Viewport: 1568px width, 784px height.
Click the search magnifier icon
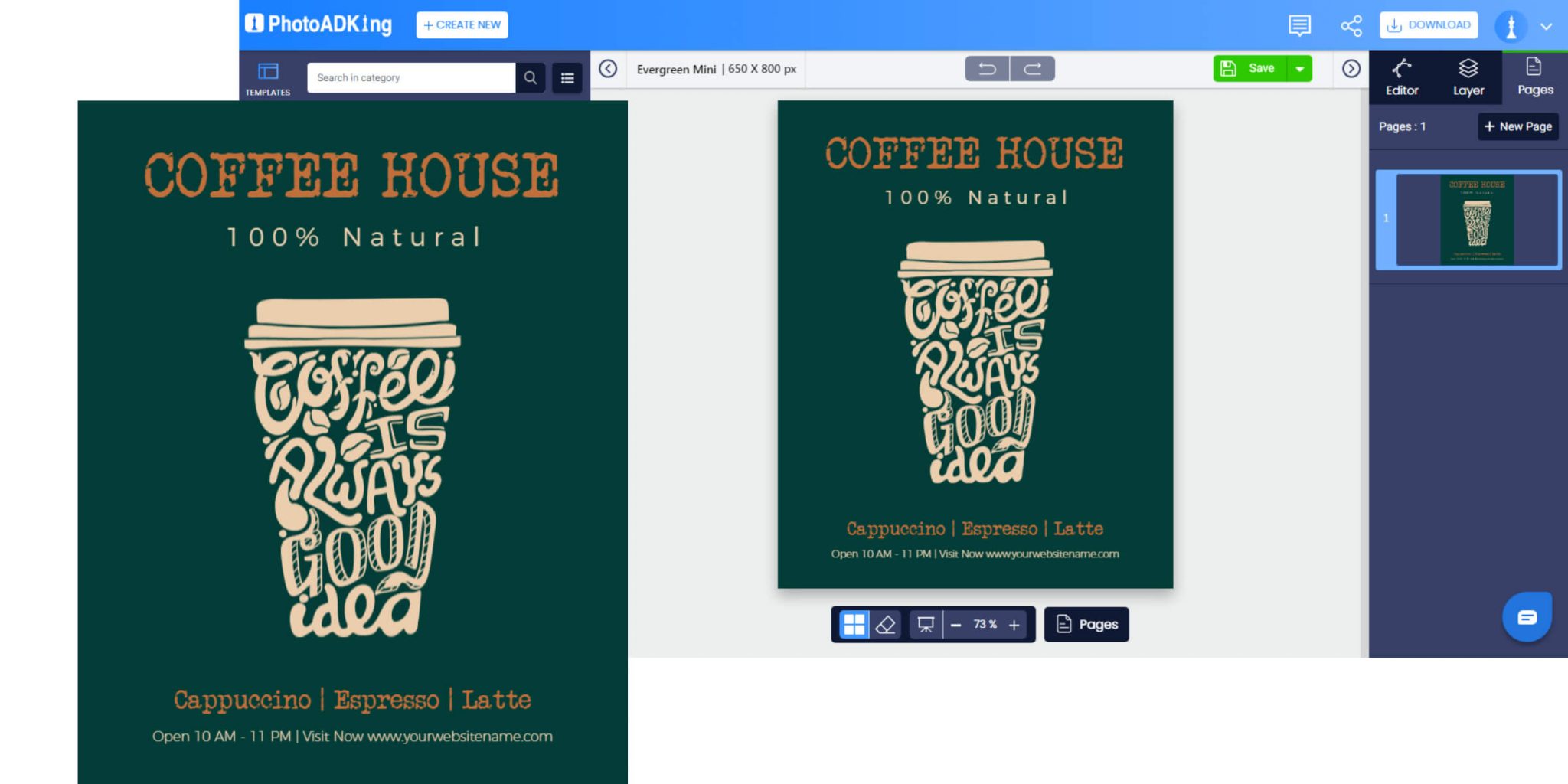pos(530,77)
